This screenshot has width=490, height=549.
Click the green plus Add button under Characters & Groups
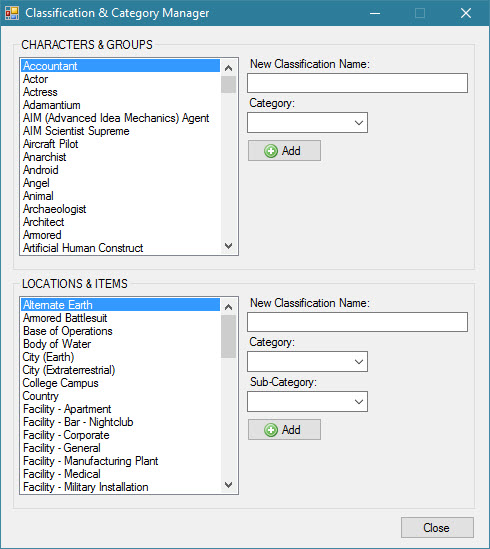[x=284, y=151]
